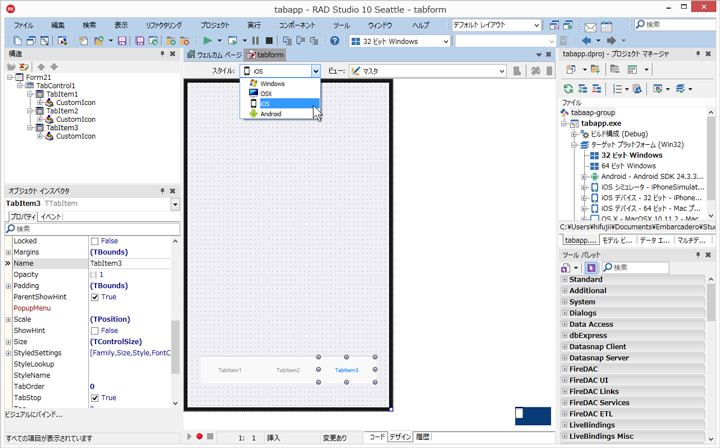The height and width of the screenshot is (448, 720).
Task: Click the envelope icon in the top toolbar
Action: pos(591,27)
